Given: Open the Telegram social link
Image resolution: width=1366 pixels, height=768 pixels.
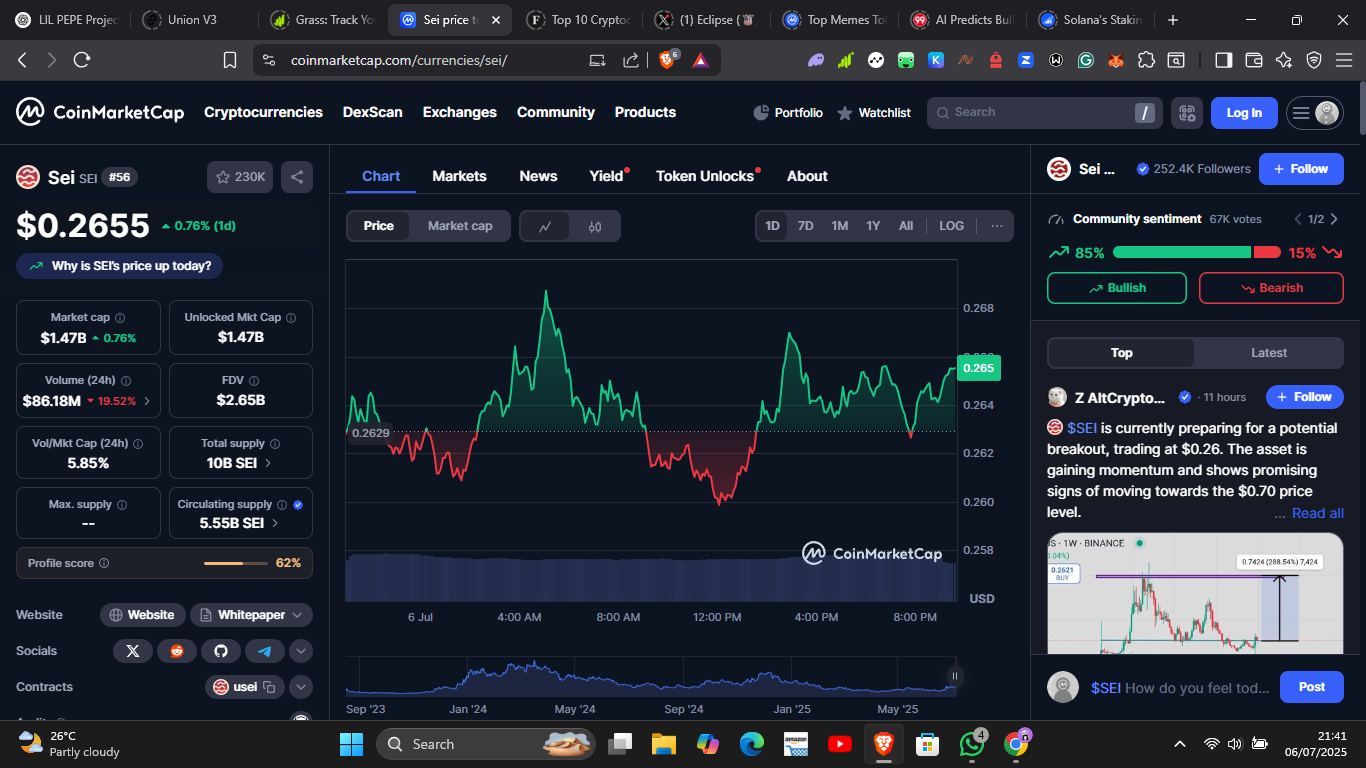Looking at the screenshot, I should pos(265,651).
